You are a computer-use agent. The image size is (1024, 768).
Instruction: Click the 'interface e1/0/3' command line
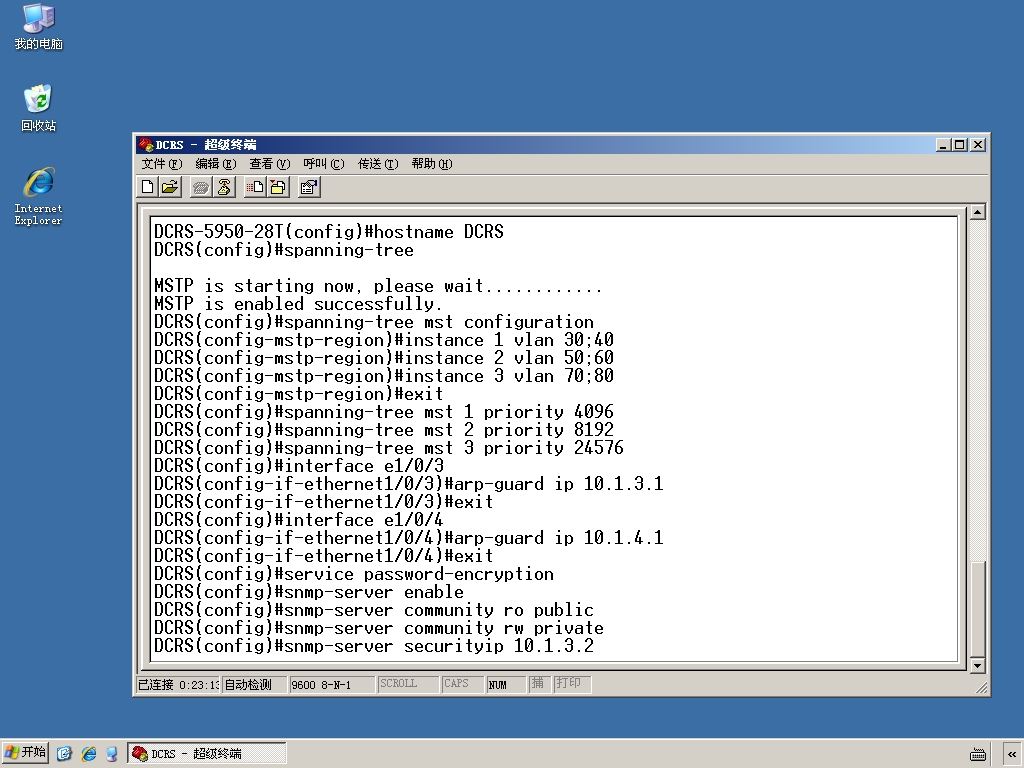point(299,466)
